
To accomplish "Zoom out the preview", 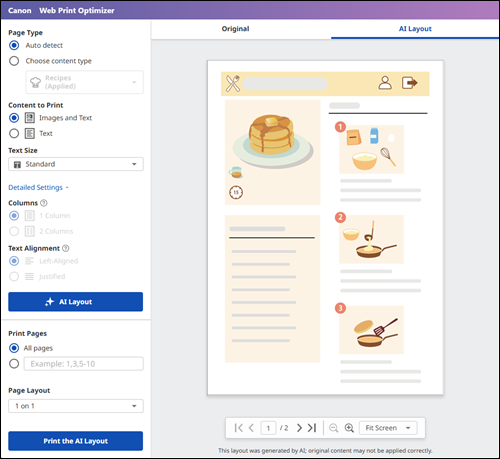I will coord(333,428).
